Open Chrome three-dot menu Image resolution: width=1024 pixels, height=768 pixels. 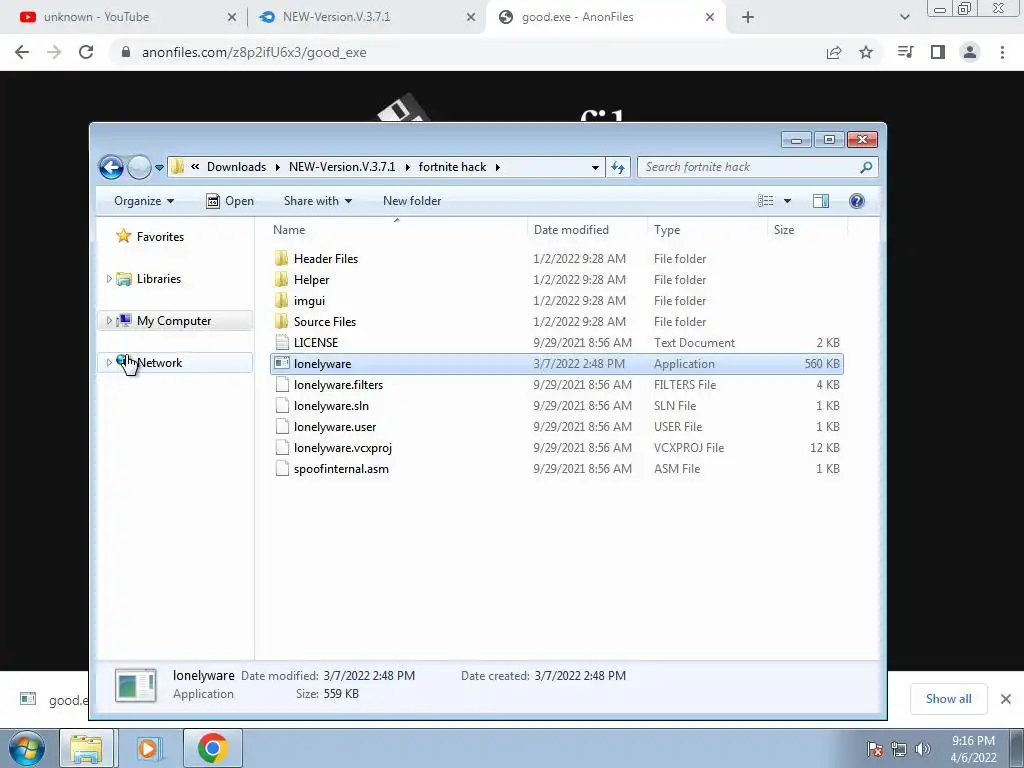(x=1002, y=52)
